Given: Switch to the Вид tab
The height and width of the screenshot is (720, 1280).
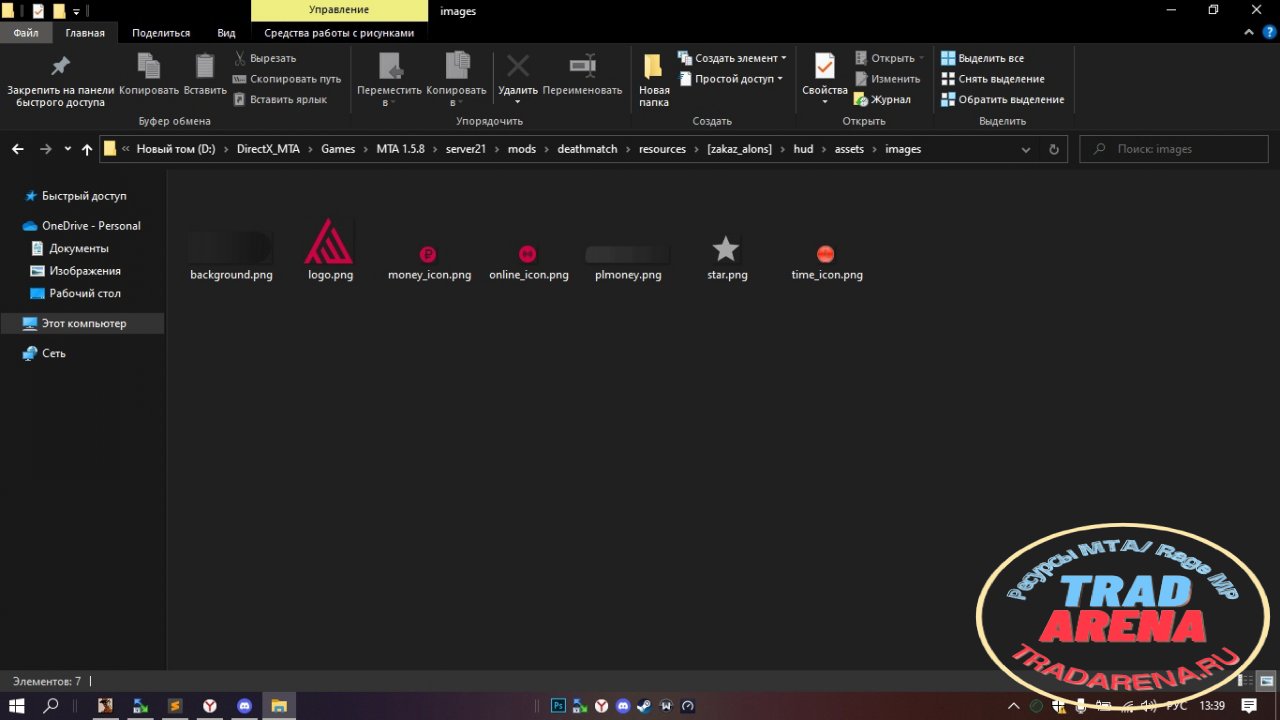Looking at the screenshot, I should coord(227,33).
